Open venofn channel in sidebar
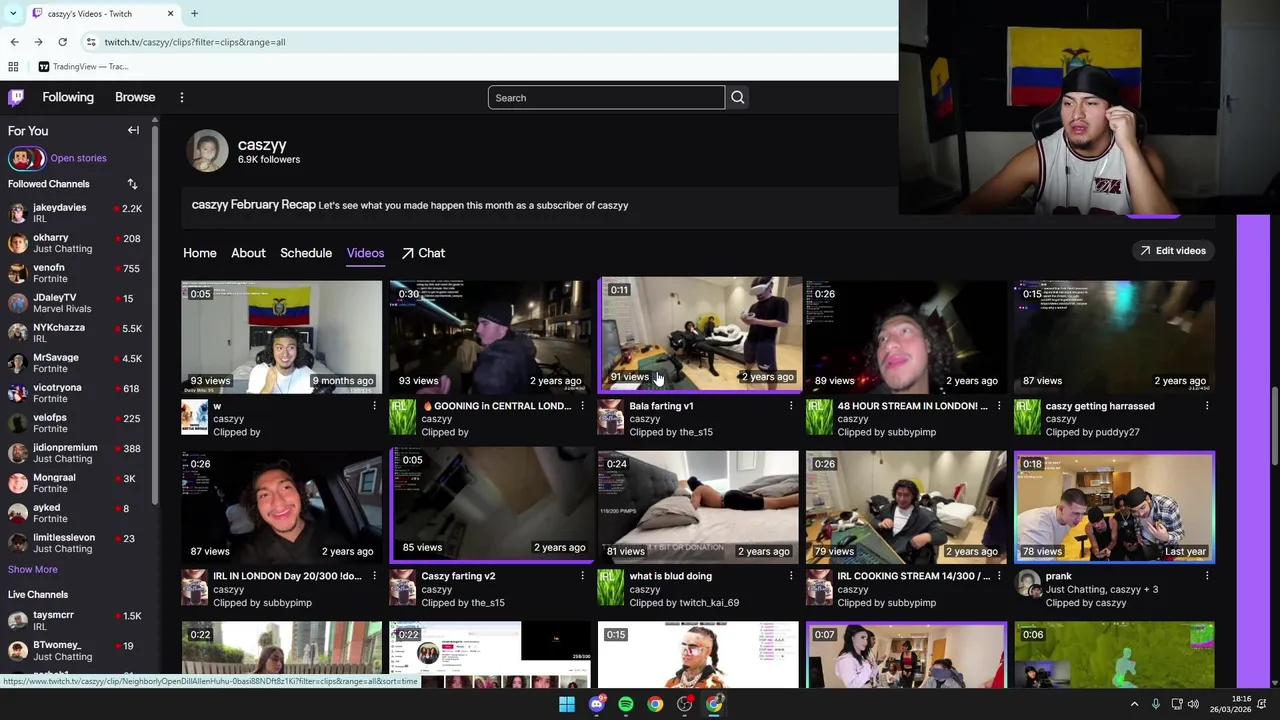The image size is (1280, 720). (76, 273)
